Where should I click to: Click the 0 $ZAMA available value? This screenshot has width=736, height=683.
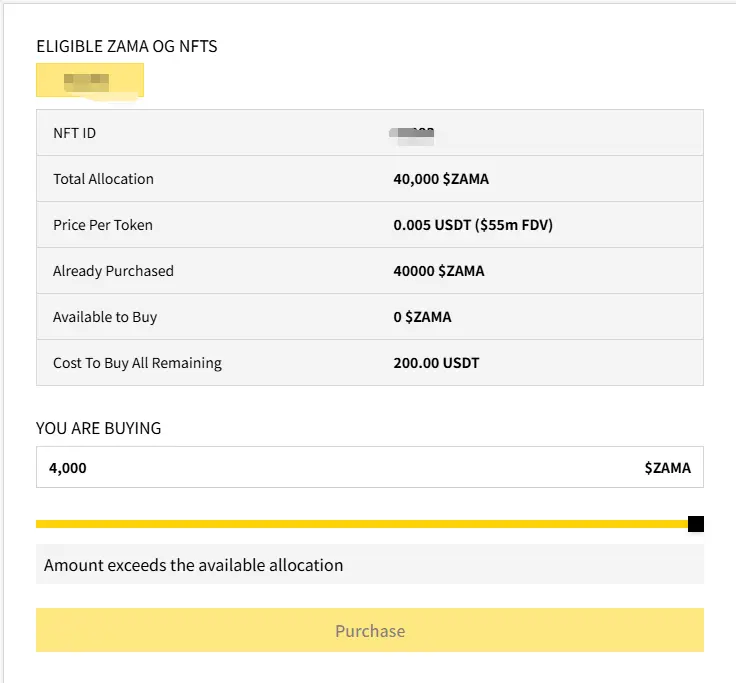[x=422, y=317]
